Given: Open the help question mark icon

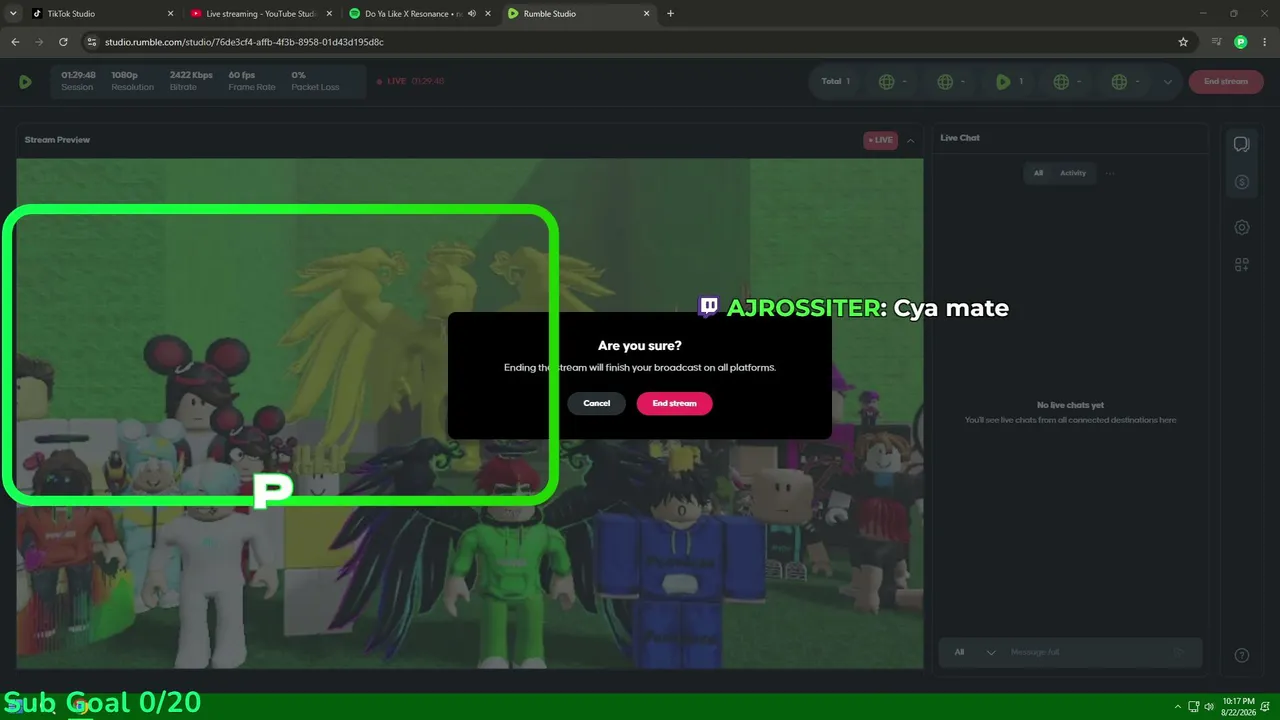Looking at the screenshot, I should pos(1242,655).
